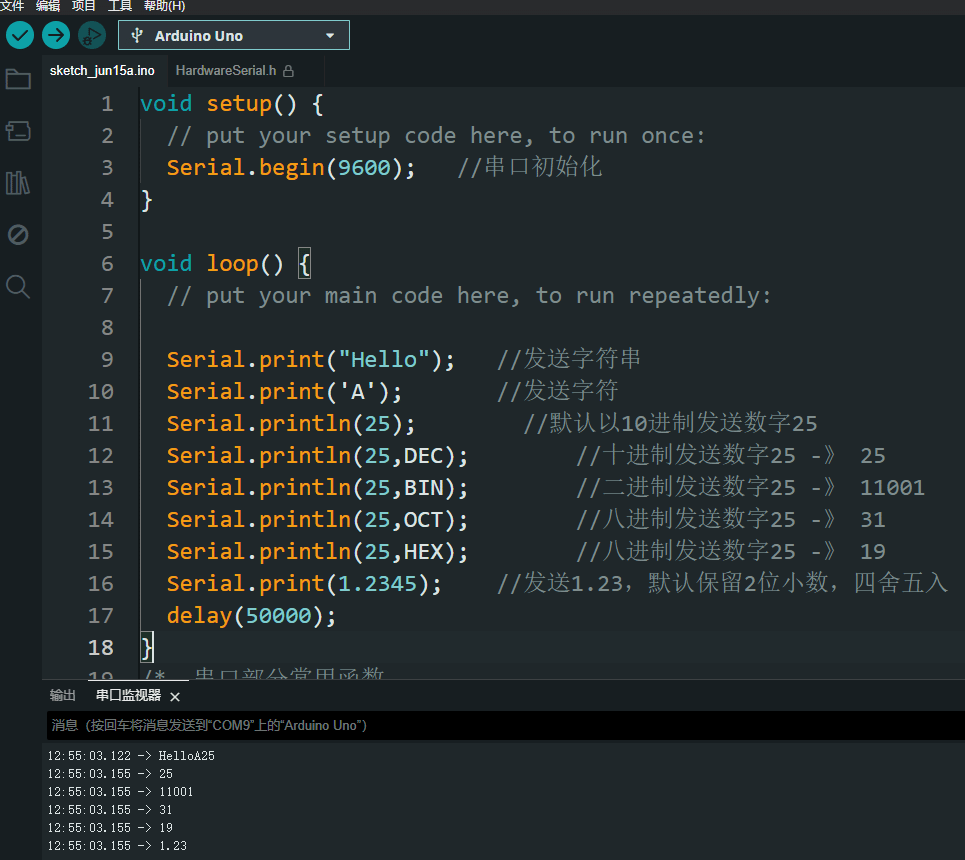Viewport: 965px width, 860px height.
Task: Open the 文件 menu
Action: 12,6
